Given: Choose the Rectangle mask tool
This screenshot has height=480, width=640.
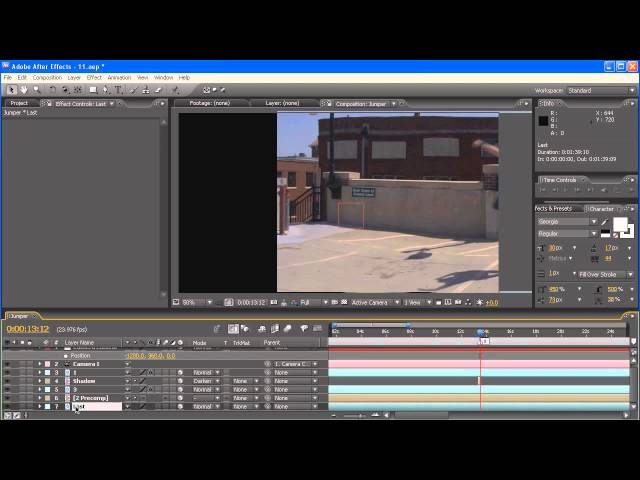Looking at the screenshot, I should [x=92, y=90].
